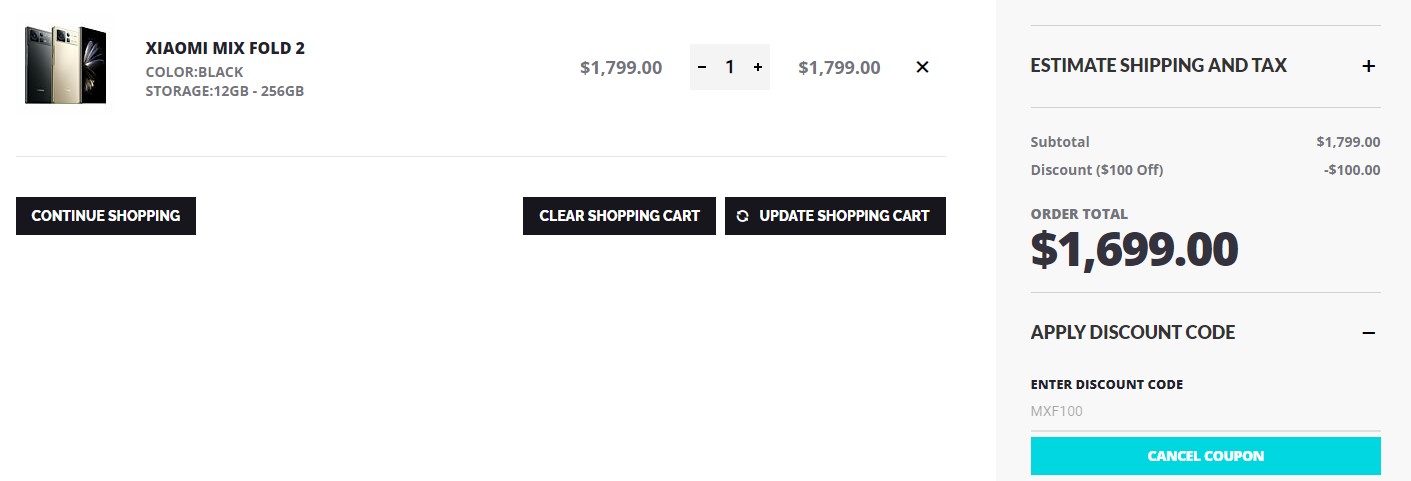Click the Subtotal label in summary
Image resolution: width=1411 pixels, height=481 pixels.
pos(1060,142)
